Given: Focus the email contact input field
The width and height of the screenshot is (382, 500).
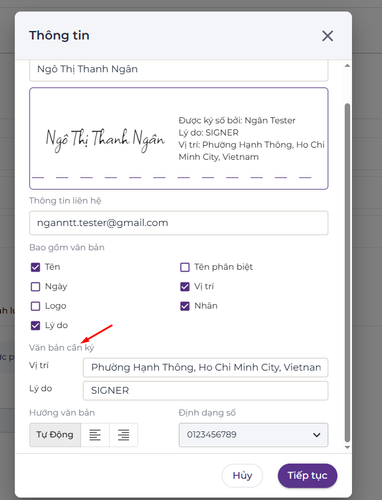Looking at the screenshot, I should point(179,223).
